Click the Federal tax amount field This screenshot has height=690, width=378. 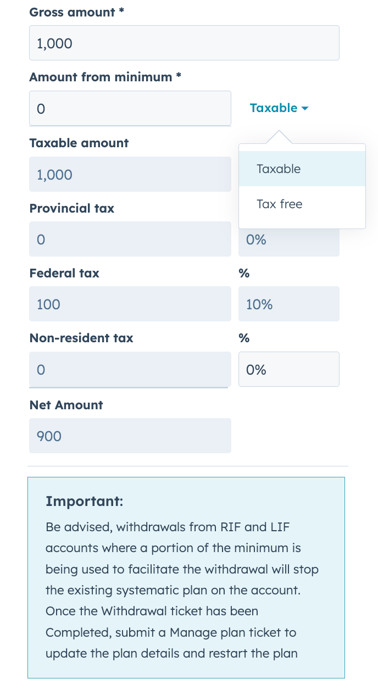click(x=130, y=304)
